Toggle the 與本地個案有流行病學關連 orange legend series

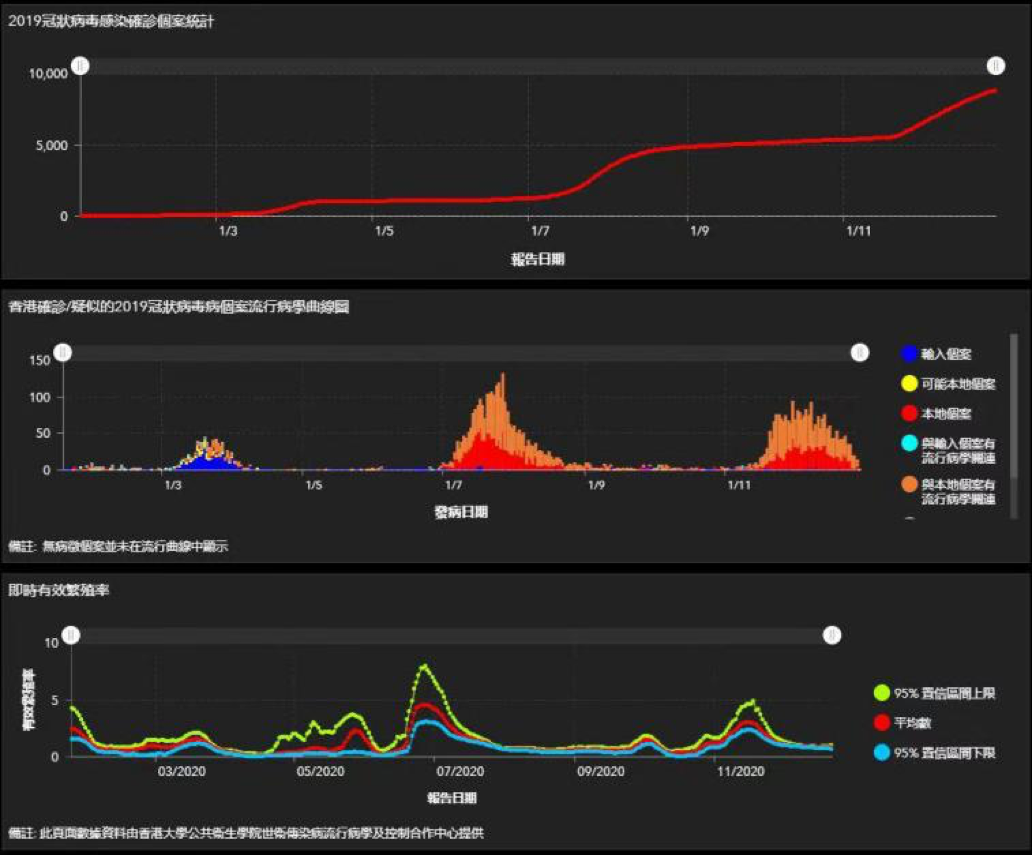909,485
